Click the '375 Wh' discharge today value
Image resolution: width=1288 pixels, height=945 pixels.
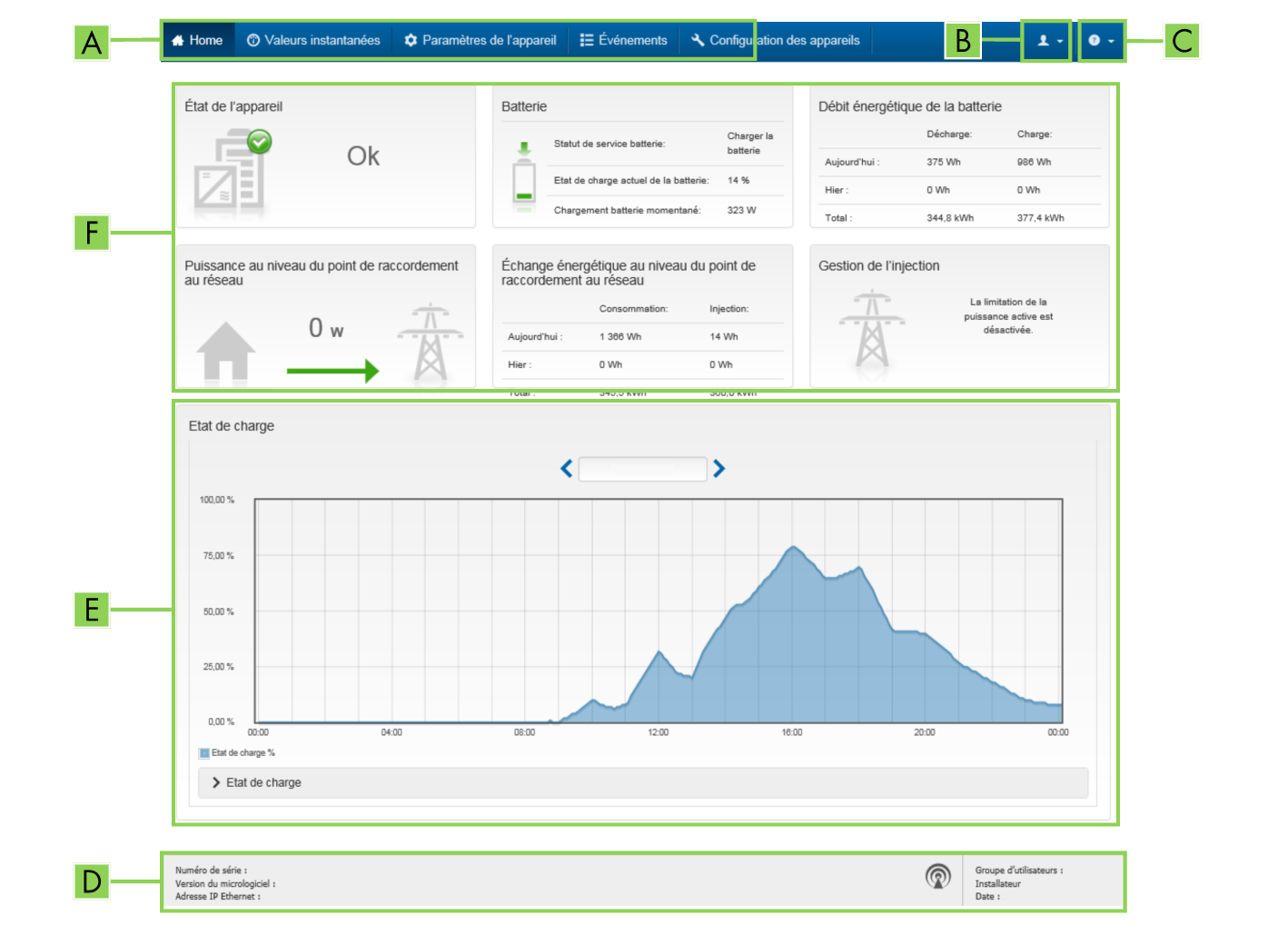[943, 162]
